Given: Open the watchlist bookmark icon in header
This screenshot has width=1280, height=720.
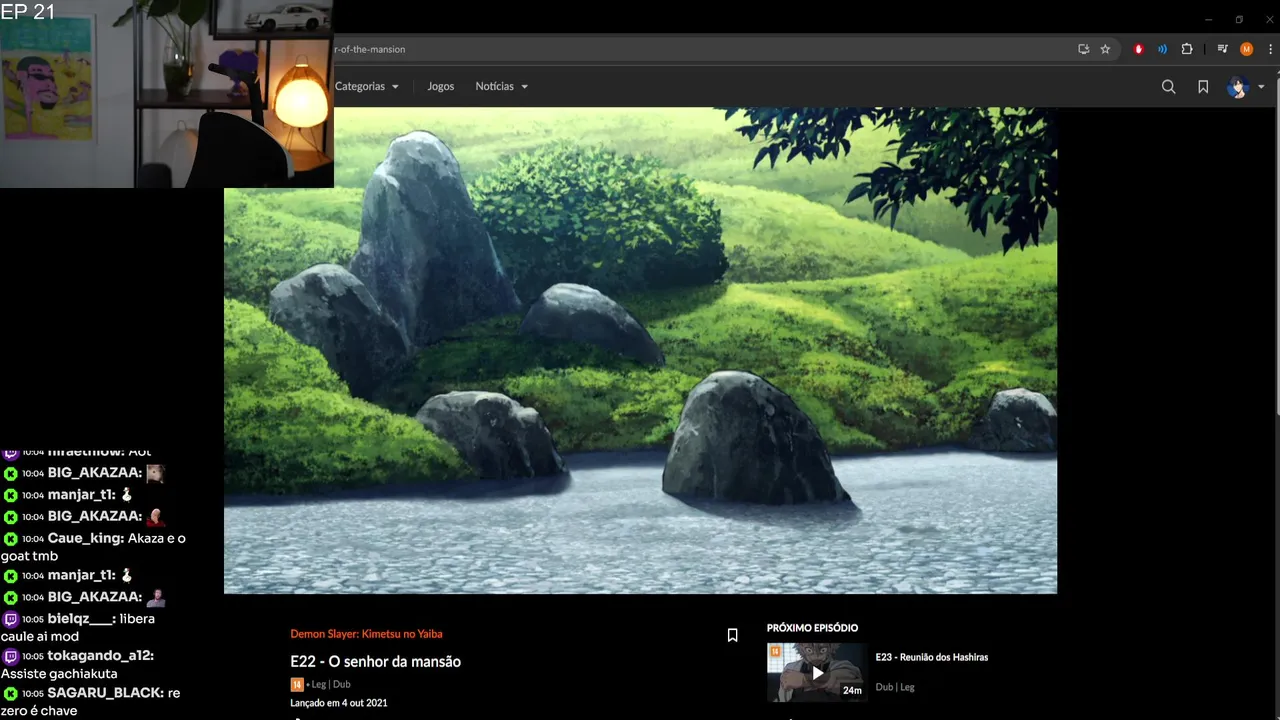Looking at the screenshot, I should [x=1203, y=87].
